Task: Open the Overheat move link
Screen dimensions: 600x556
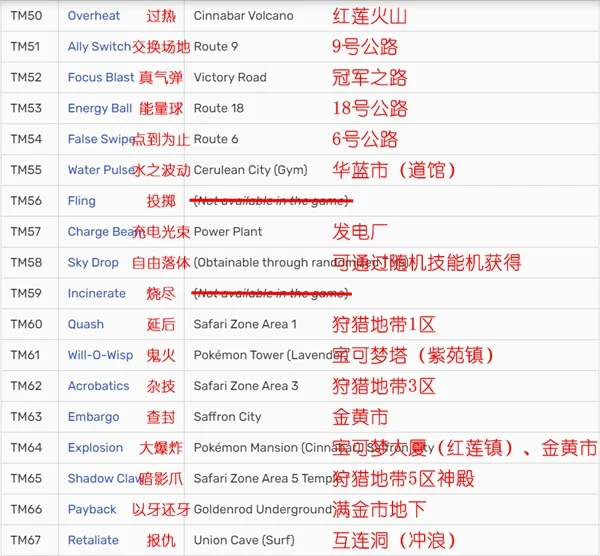Action: (94, 16)
